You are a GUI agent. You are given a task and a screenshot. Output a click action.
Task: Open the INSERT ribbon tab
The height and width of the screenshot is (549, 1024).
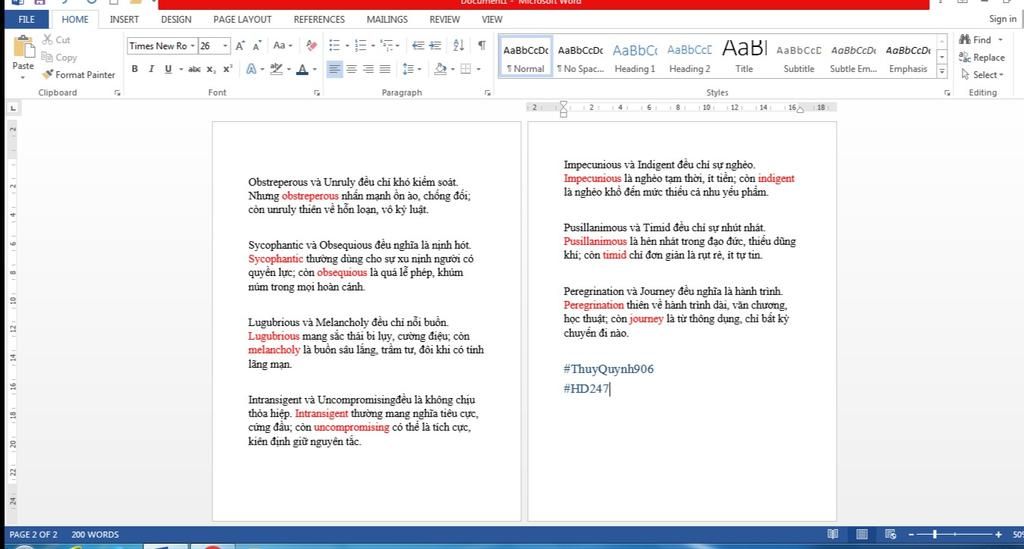[x=124, y=19]
